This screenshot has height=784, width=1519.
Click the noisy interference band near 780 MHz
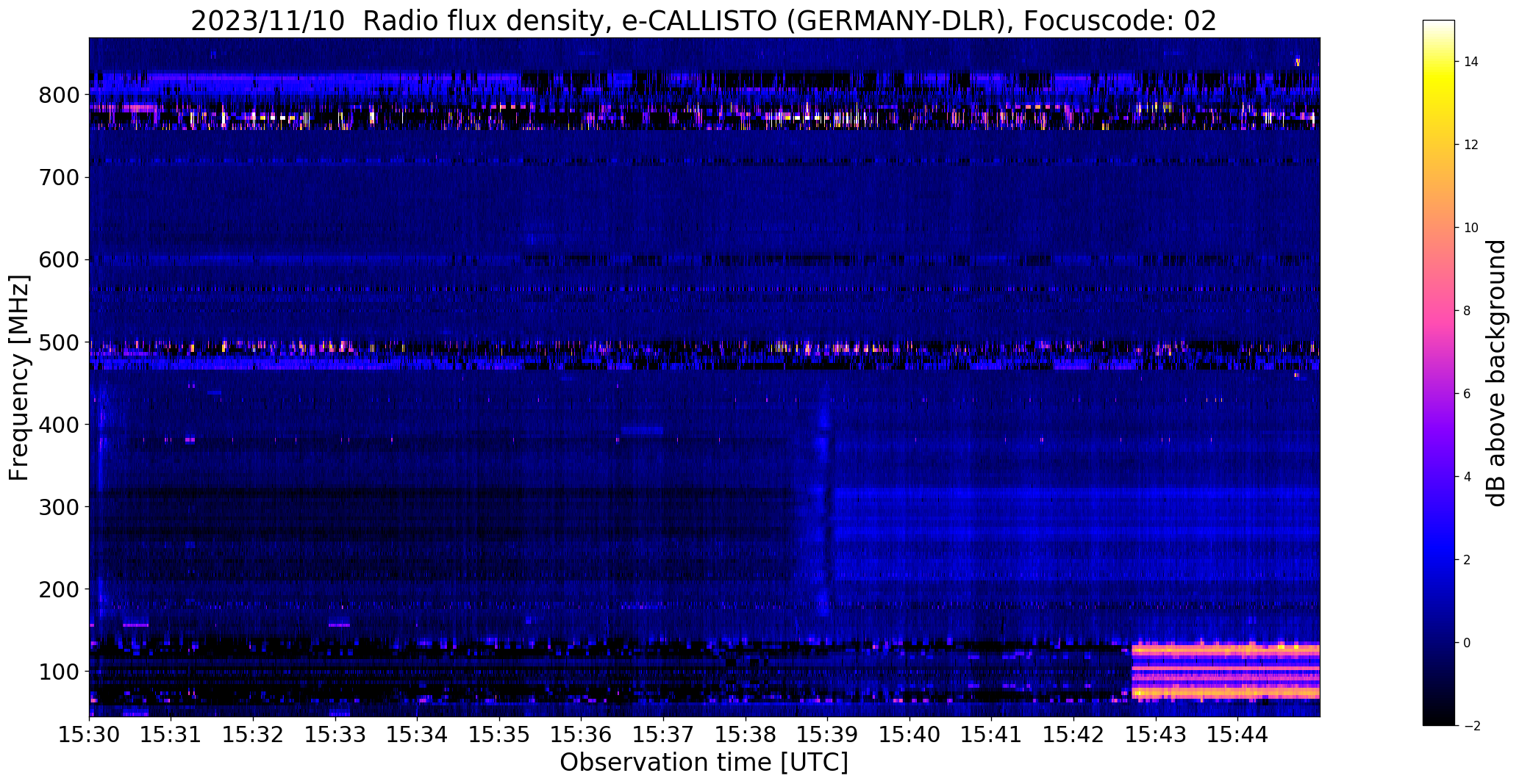pos(704,118)
